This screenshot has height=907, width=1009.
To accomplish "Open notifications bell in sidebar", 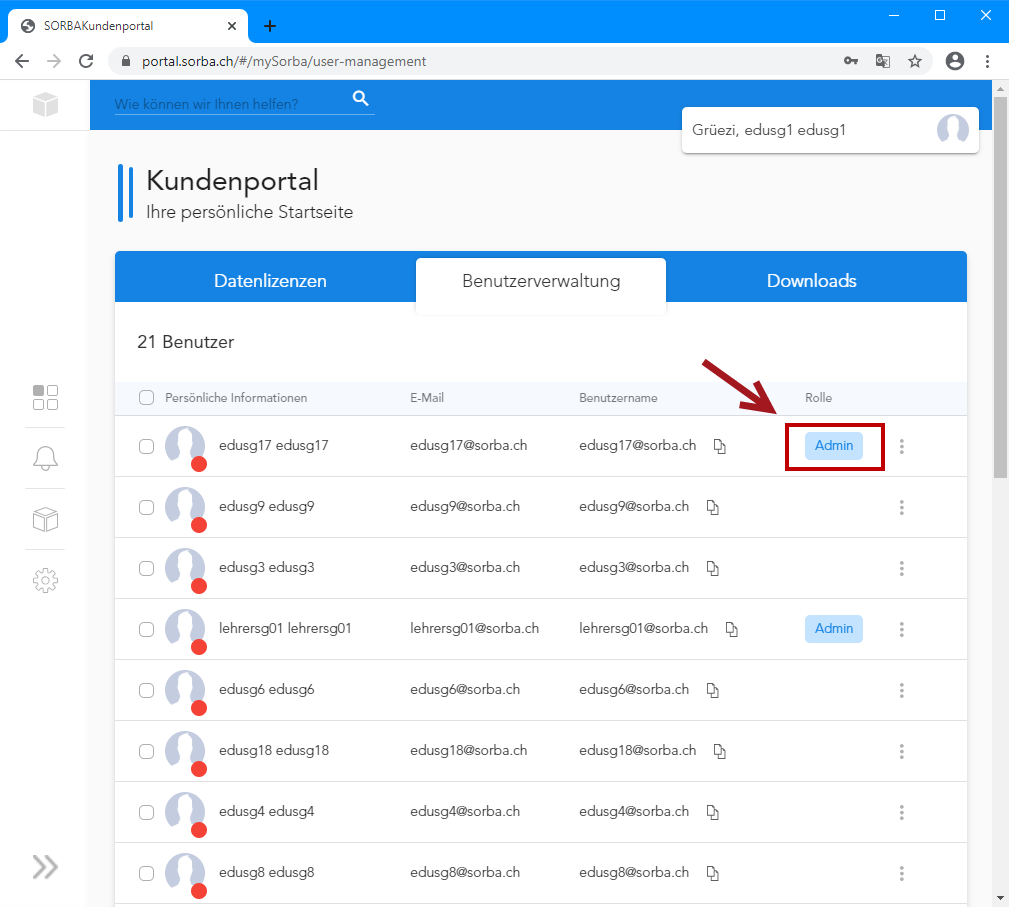I will (45, 458).
